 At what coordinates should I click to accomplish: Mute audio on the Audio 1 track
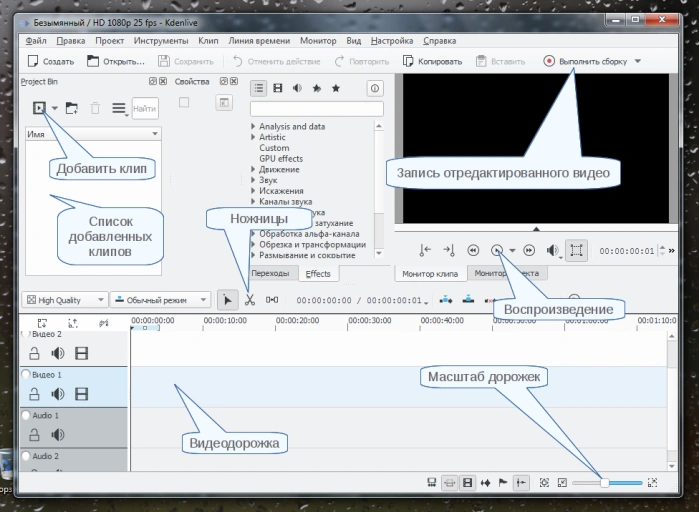point(58,434)
